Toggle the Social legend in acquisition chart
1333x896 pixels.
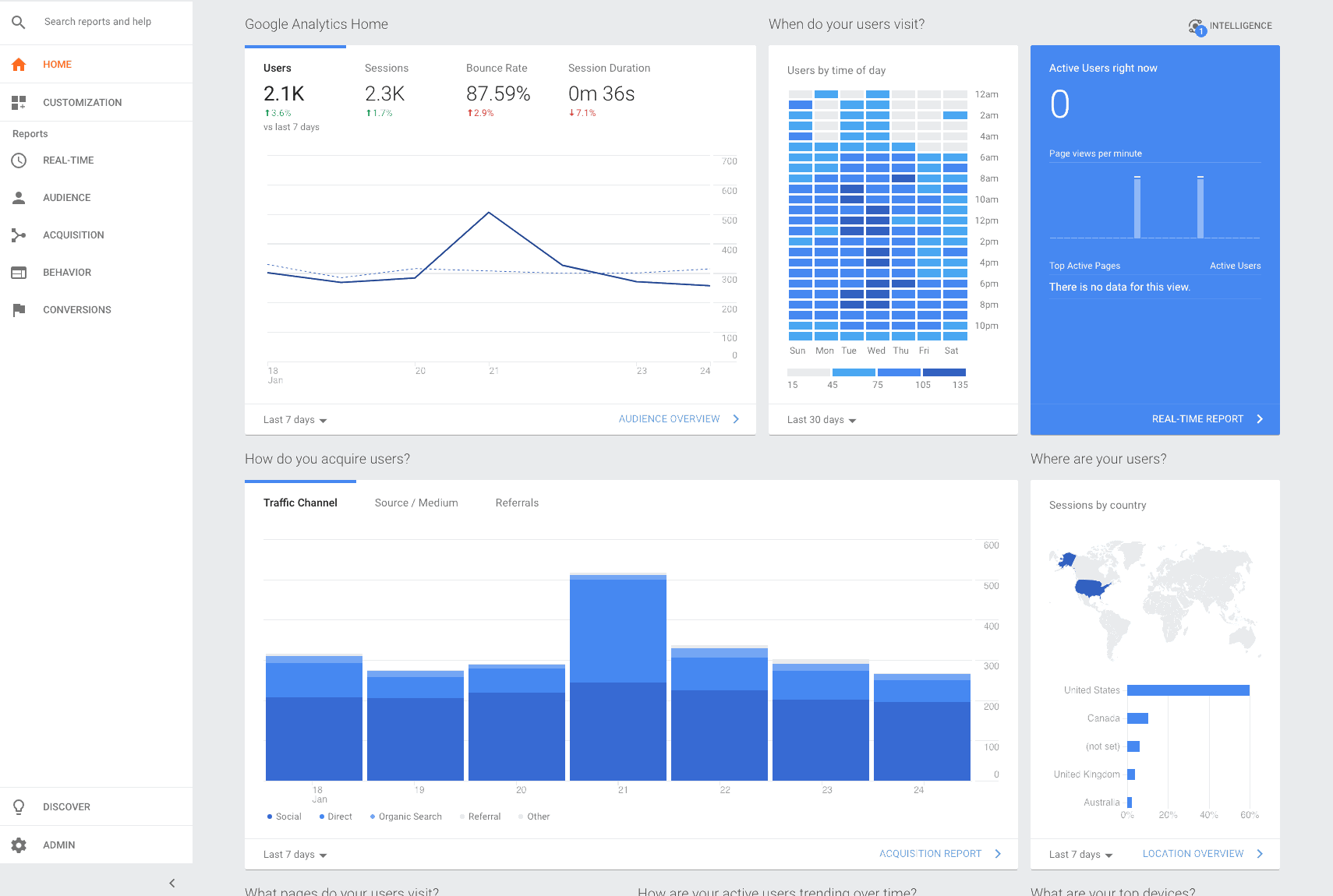coord(284,816)
